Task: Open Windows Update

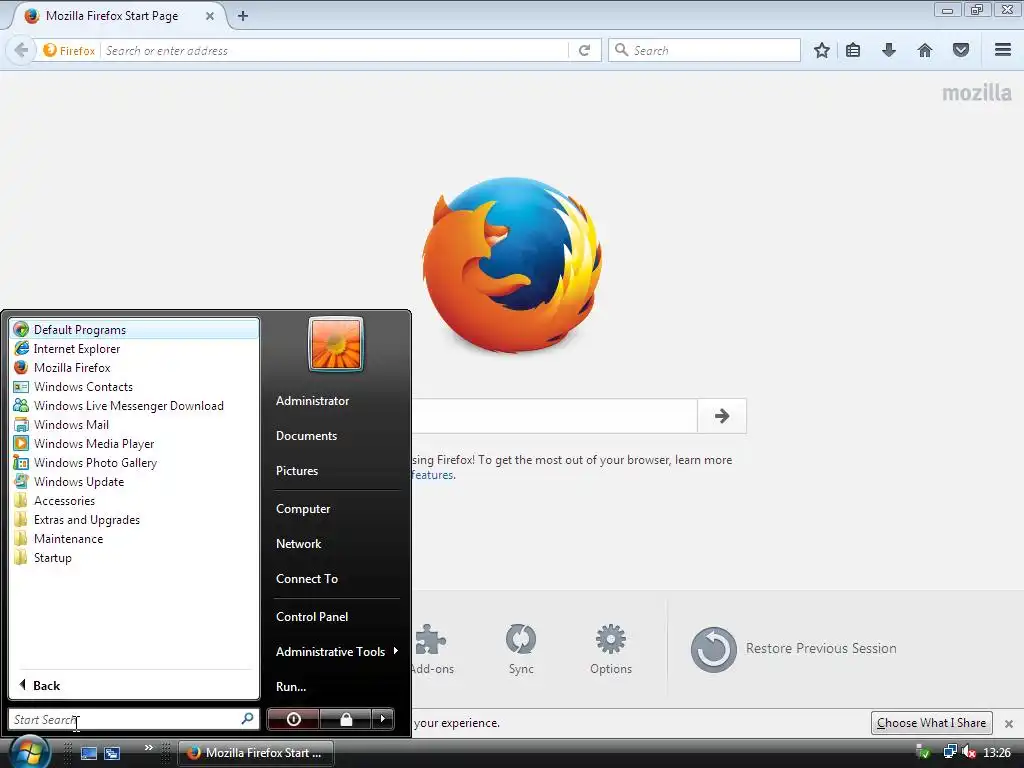Action: click(x=135, y=481)
